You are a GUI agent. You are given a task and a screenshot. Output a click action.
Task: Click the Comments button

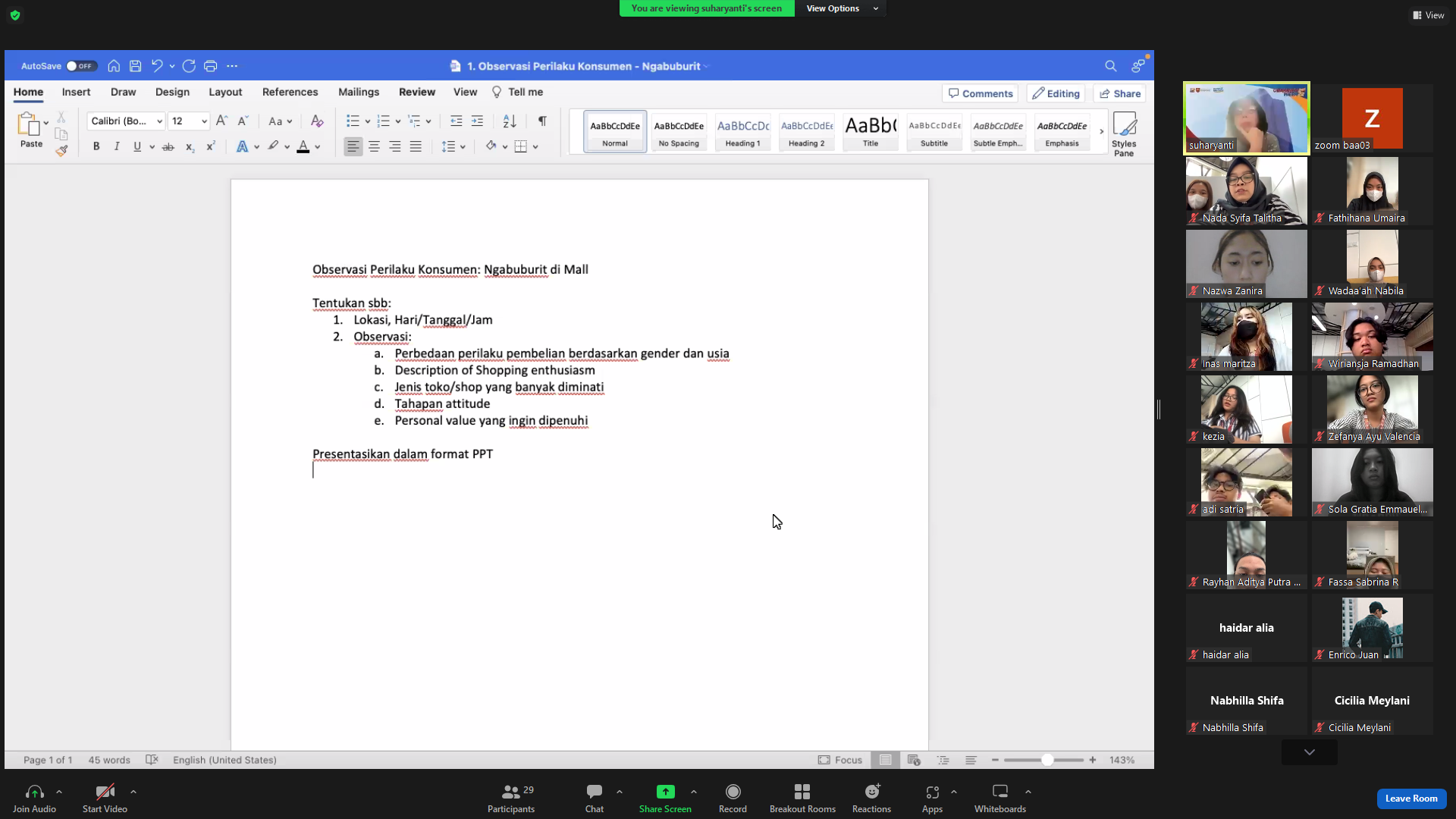point(980,93)
